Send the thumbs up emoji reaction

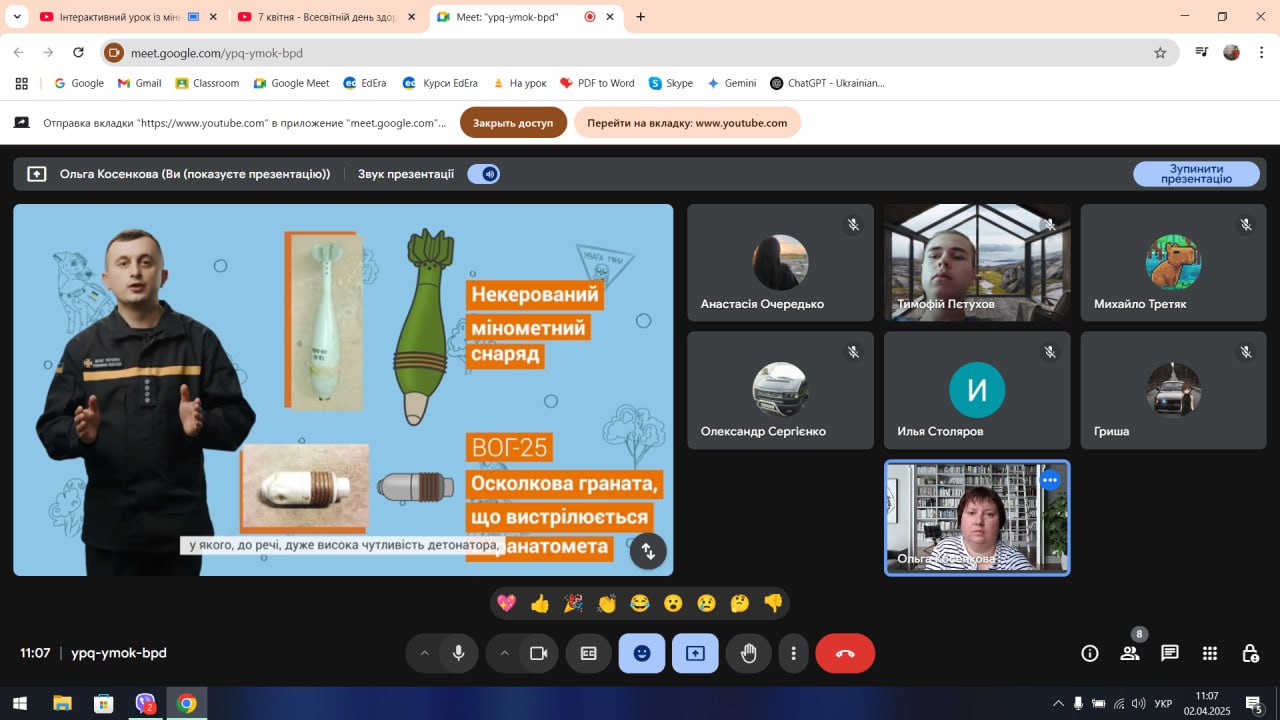tap(540, 603)
